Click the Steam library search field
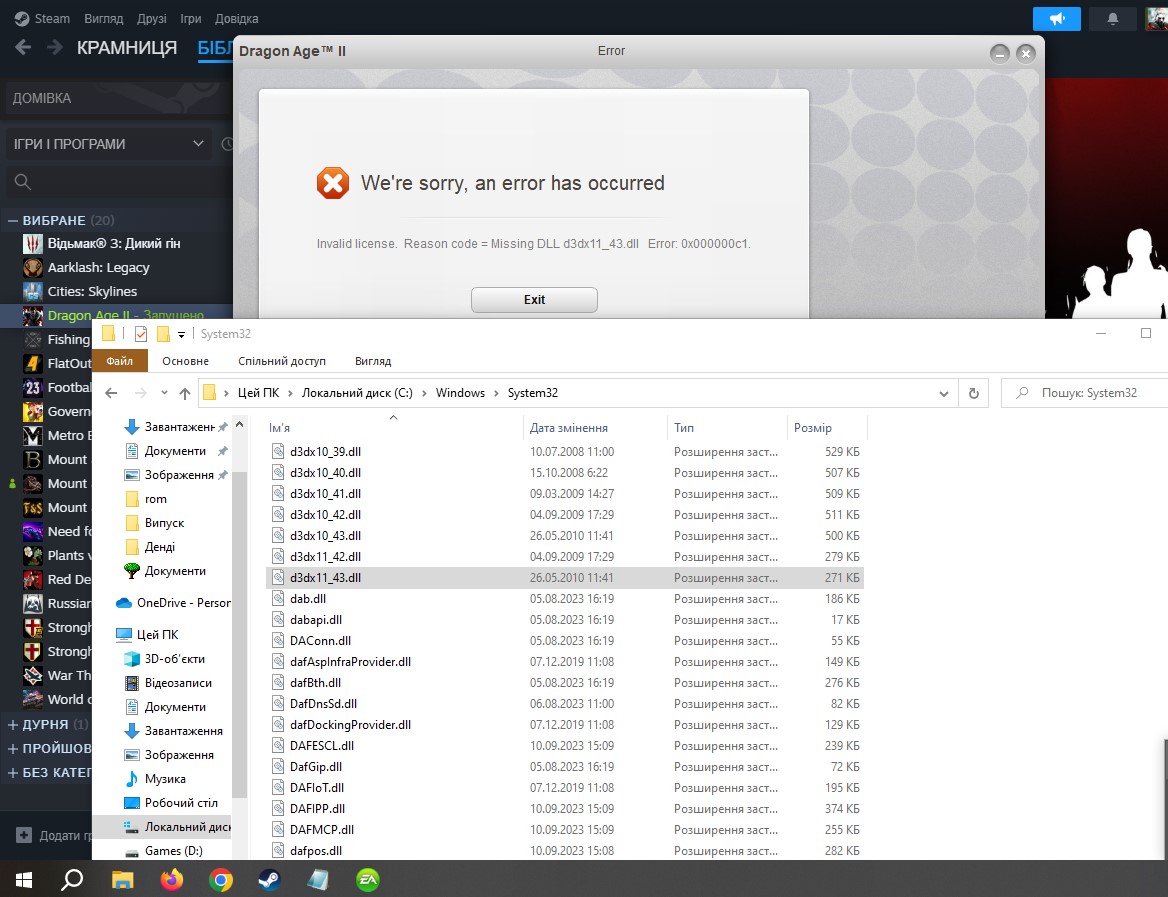Viewport: 1168px width, 897px height. click(x=119, y=182)
